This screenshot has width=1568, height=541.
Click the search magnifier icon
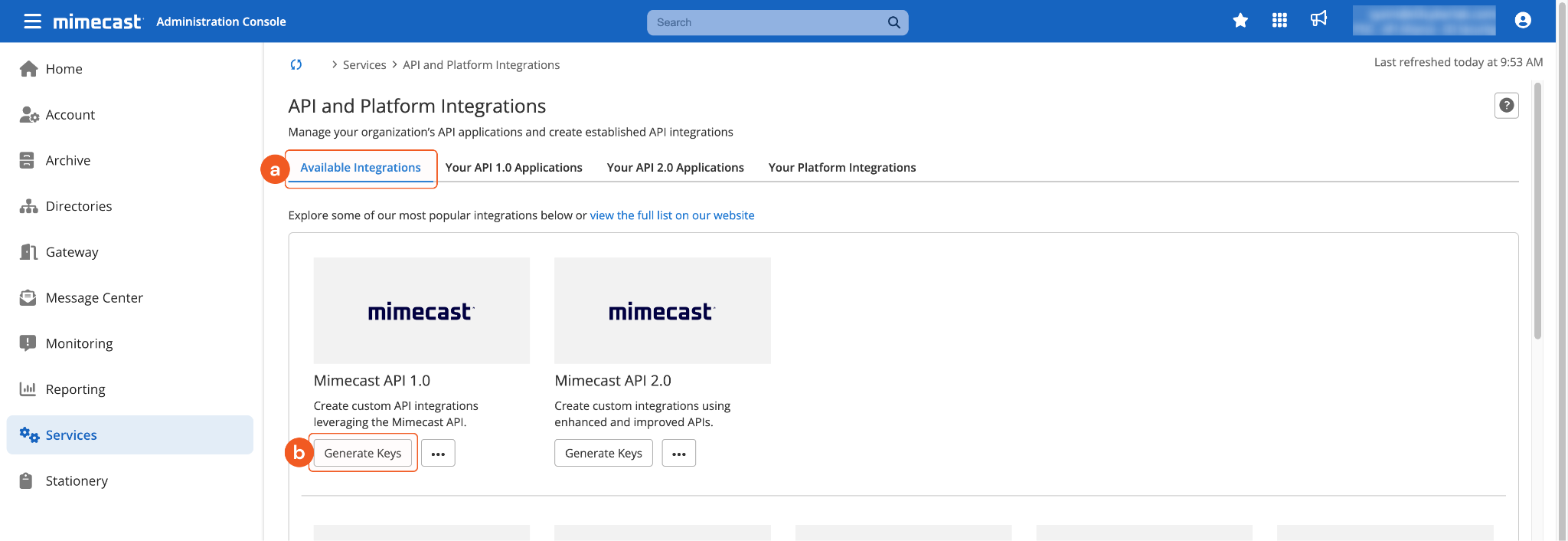893,22
